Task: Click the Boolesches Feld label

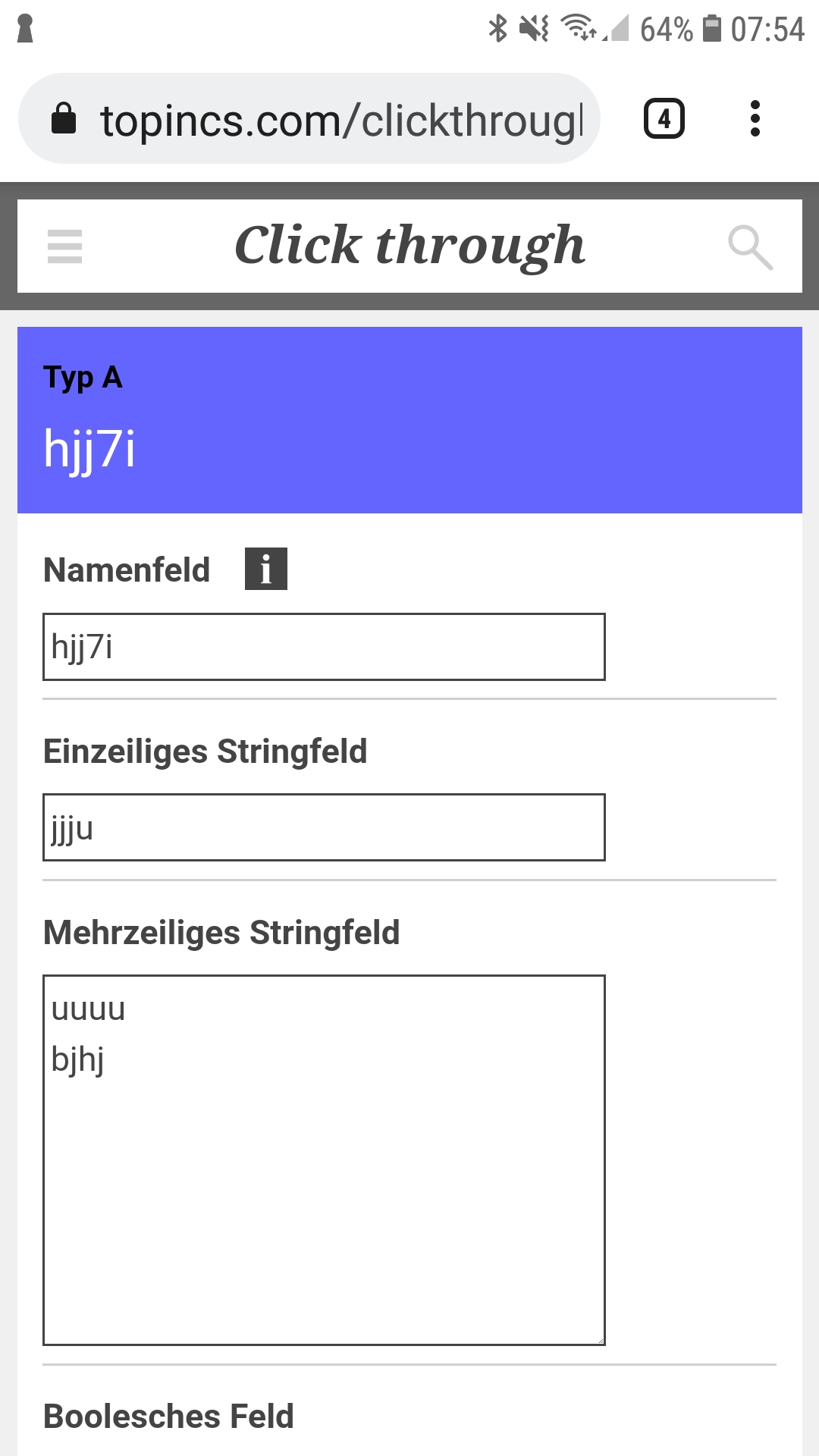Action: click(168, 1415)
